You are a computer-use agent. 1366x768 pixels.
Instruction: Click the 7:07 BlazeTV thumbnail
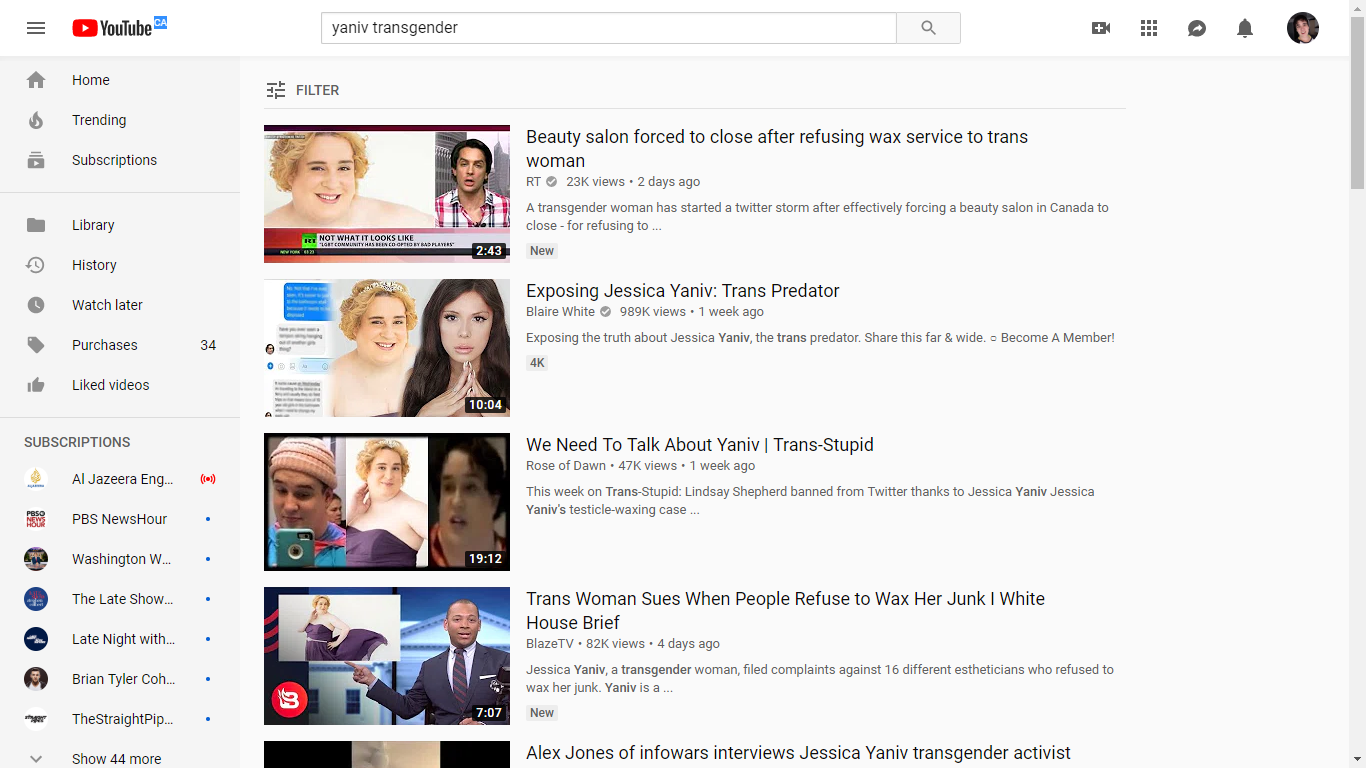click(387, 656)
